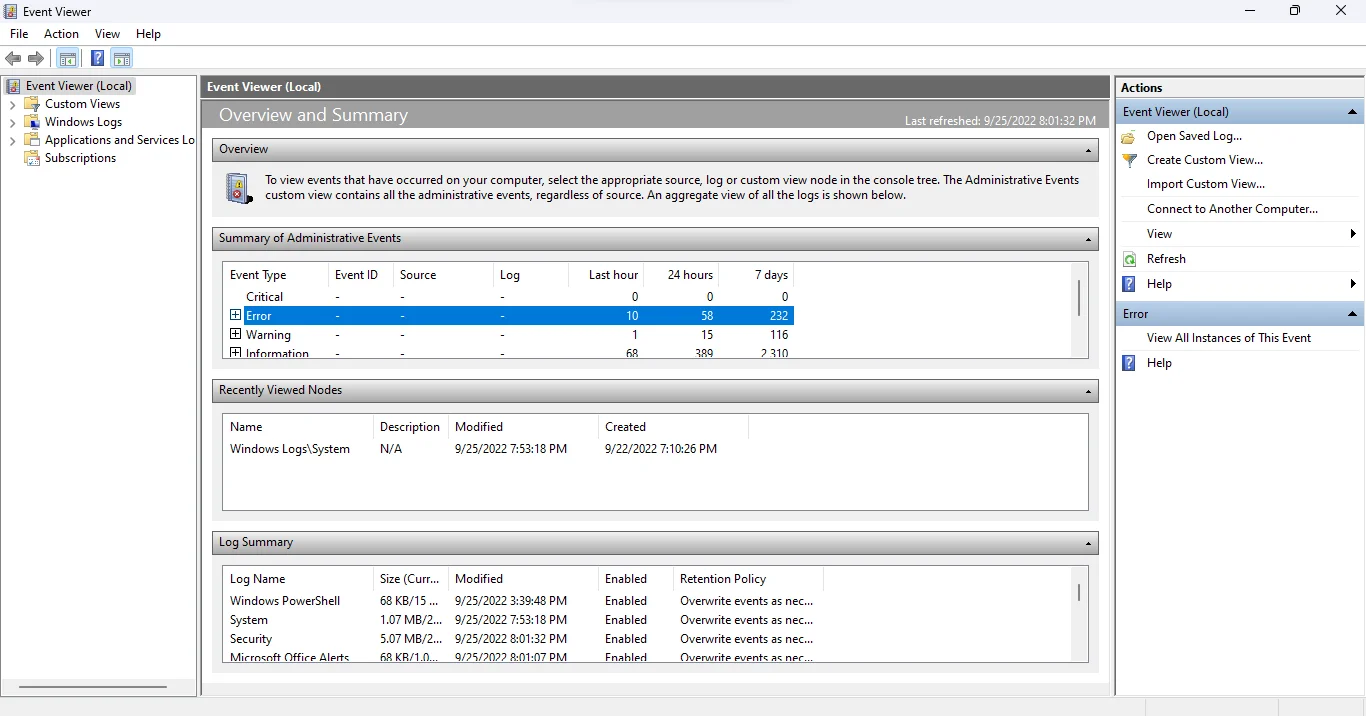
Task: Select the Subscriptions tree item
Action: 80,158
